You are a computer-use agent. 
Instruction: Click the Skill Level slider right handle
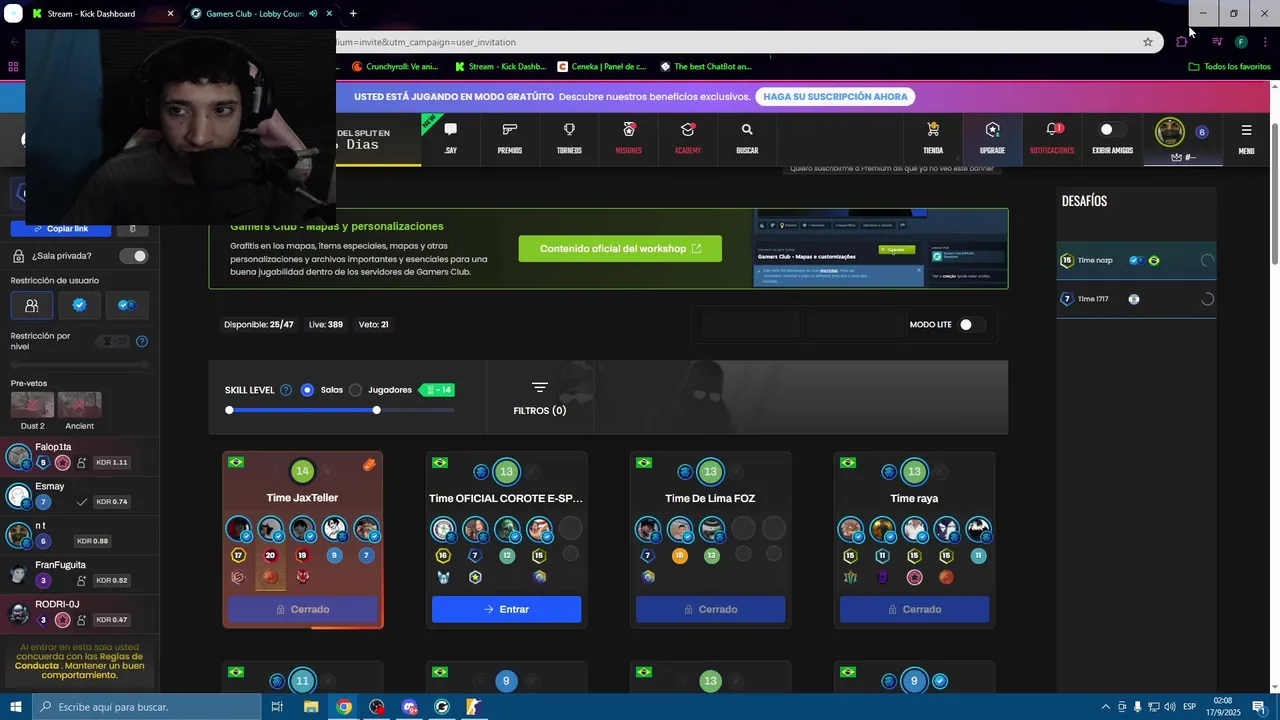click(376, 410)
